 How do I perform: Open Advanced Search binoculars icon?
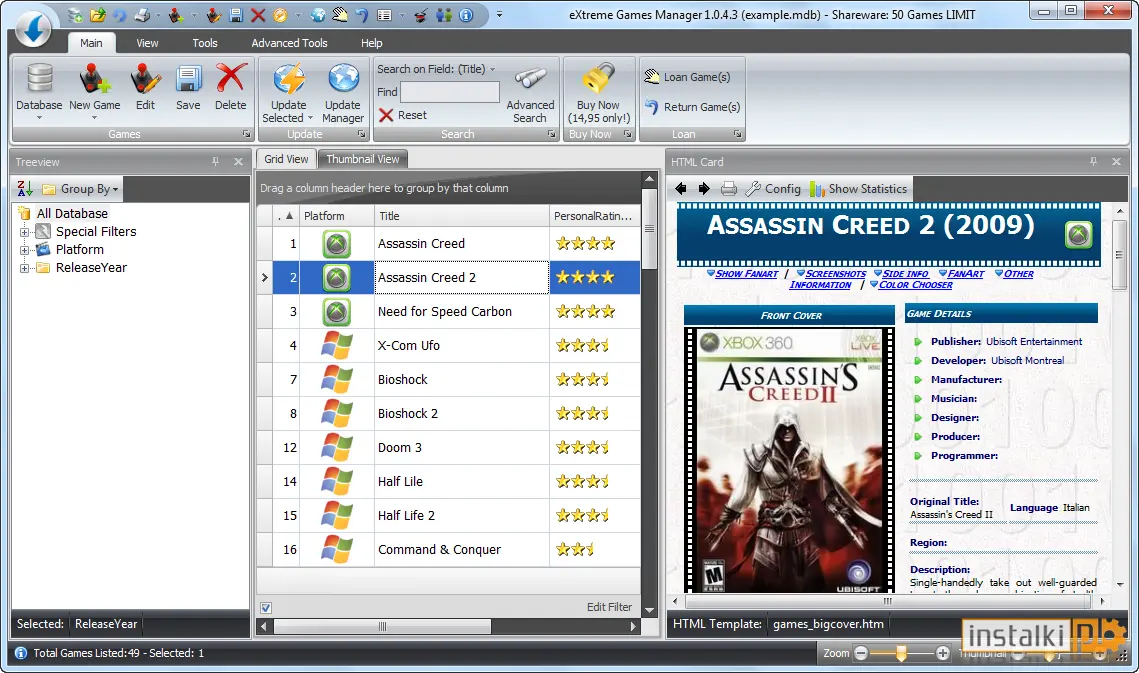[x=530, y=78]
